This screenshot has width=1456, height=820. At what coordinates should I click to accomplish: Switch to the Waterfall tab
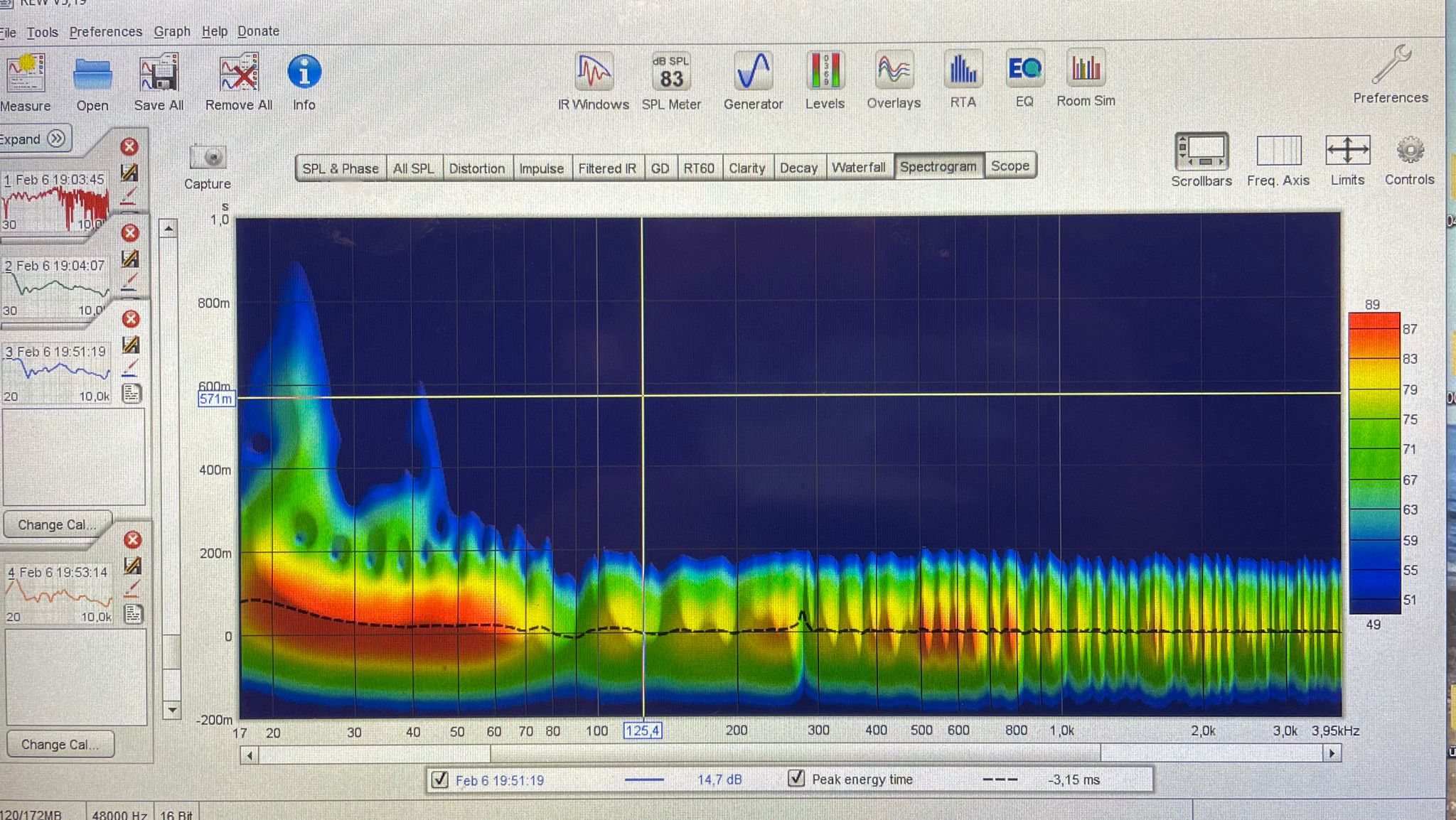(x=858, y=168)
